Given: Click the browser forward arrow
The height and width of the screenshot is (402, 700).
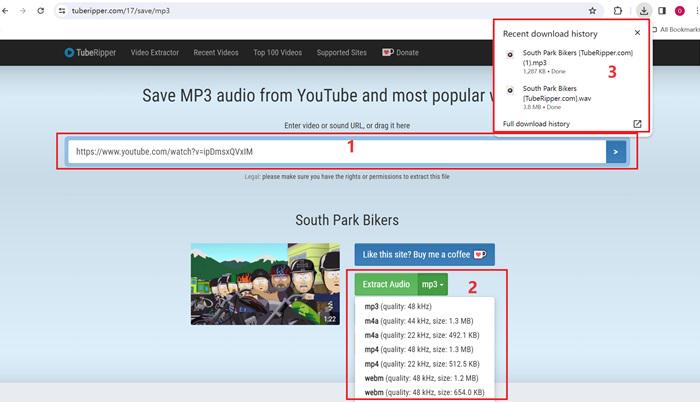Looking at the screenshot, I should [x=22, y=11].
